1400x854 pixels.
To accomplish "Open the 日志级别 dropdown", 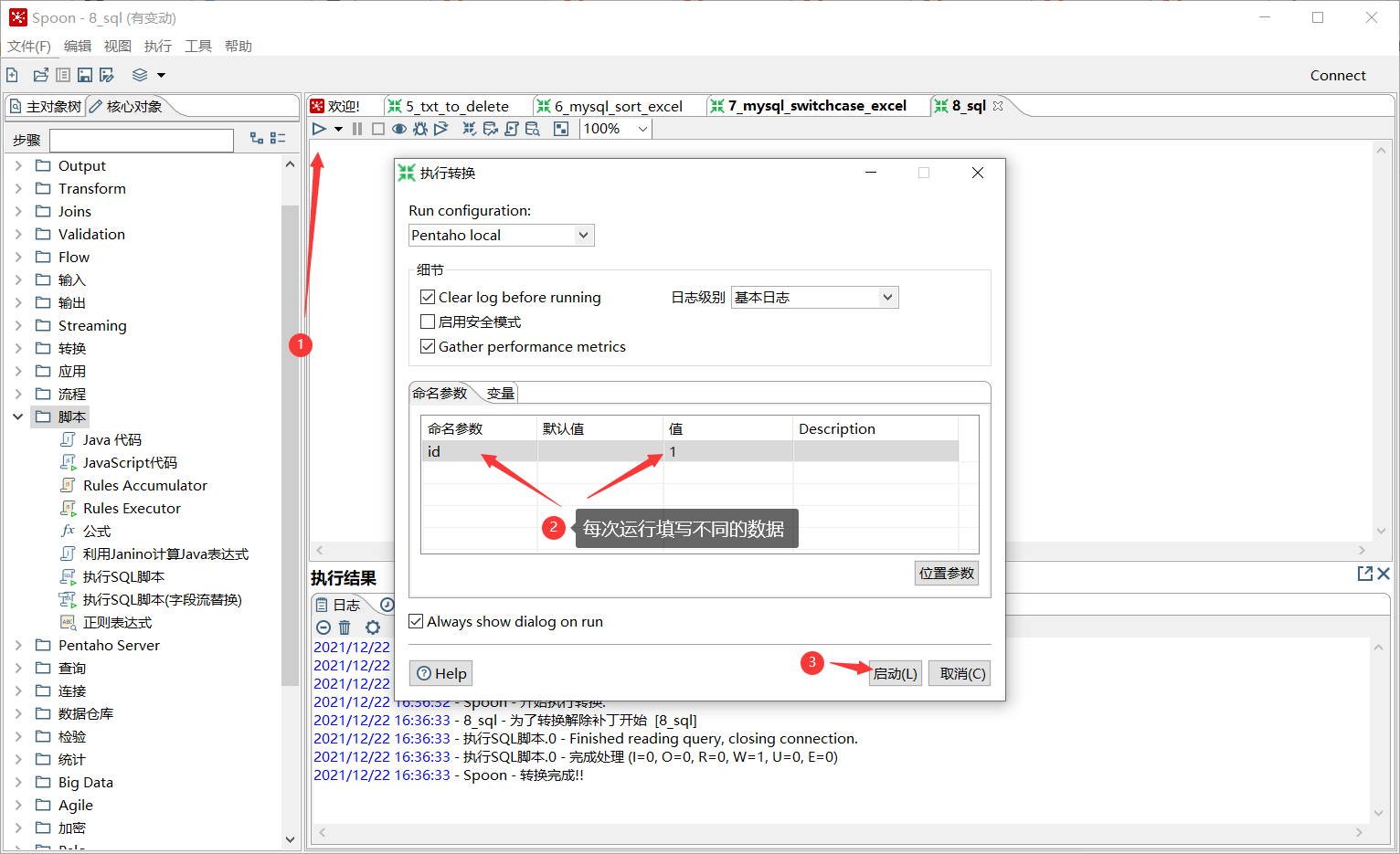I will (886, 297).
